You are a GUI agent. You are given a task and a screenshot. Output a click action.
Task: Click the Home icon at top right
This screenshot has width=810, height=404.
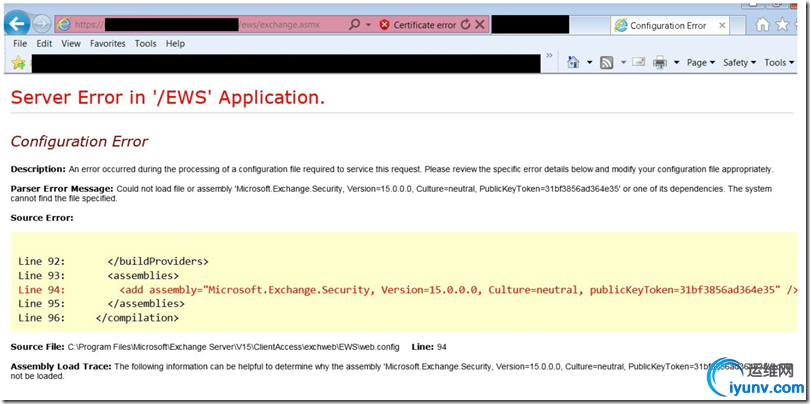pos(762,24)
